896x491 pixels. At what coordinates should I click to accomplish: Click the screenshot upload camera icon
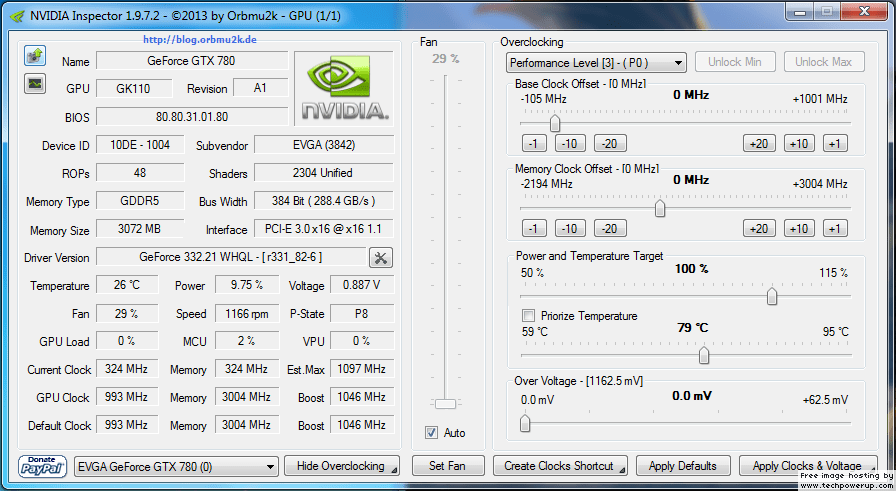click(35, 56)
